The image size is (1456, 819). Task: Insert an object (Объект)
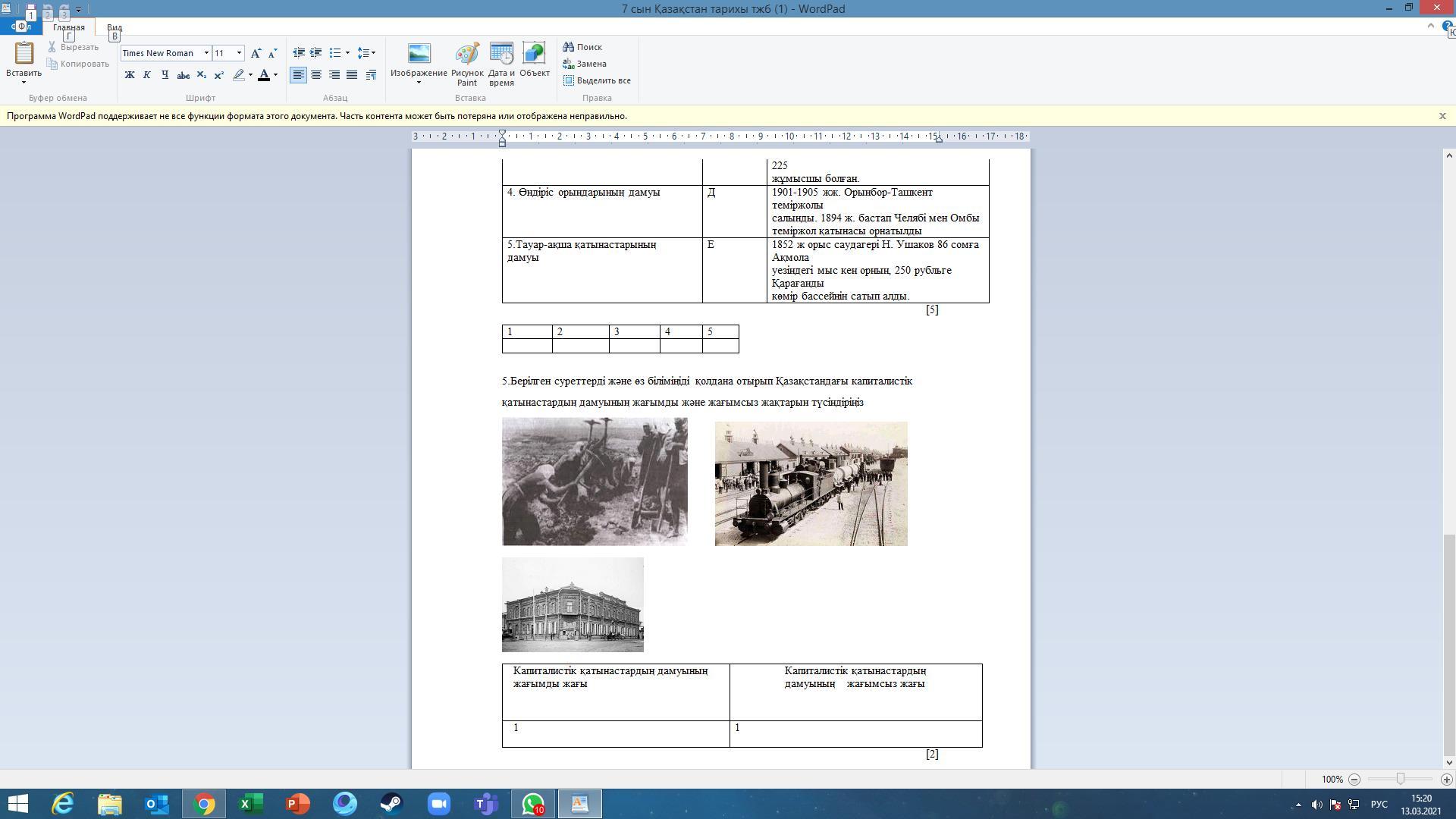point(534,61)
